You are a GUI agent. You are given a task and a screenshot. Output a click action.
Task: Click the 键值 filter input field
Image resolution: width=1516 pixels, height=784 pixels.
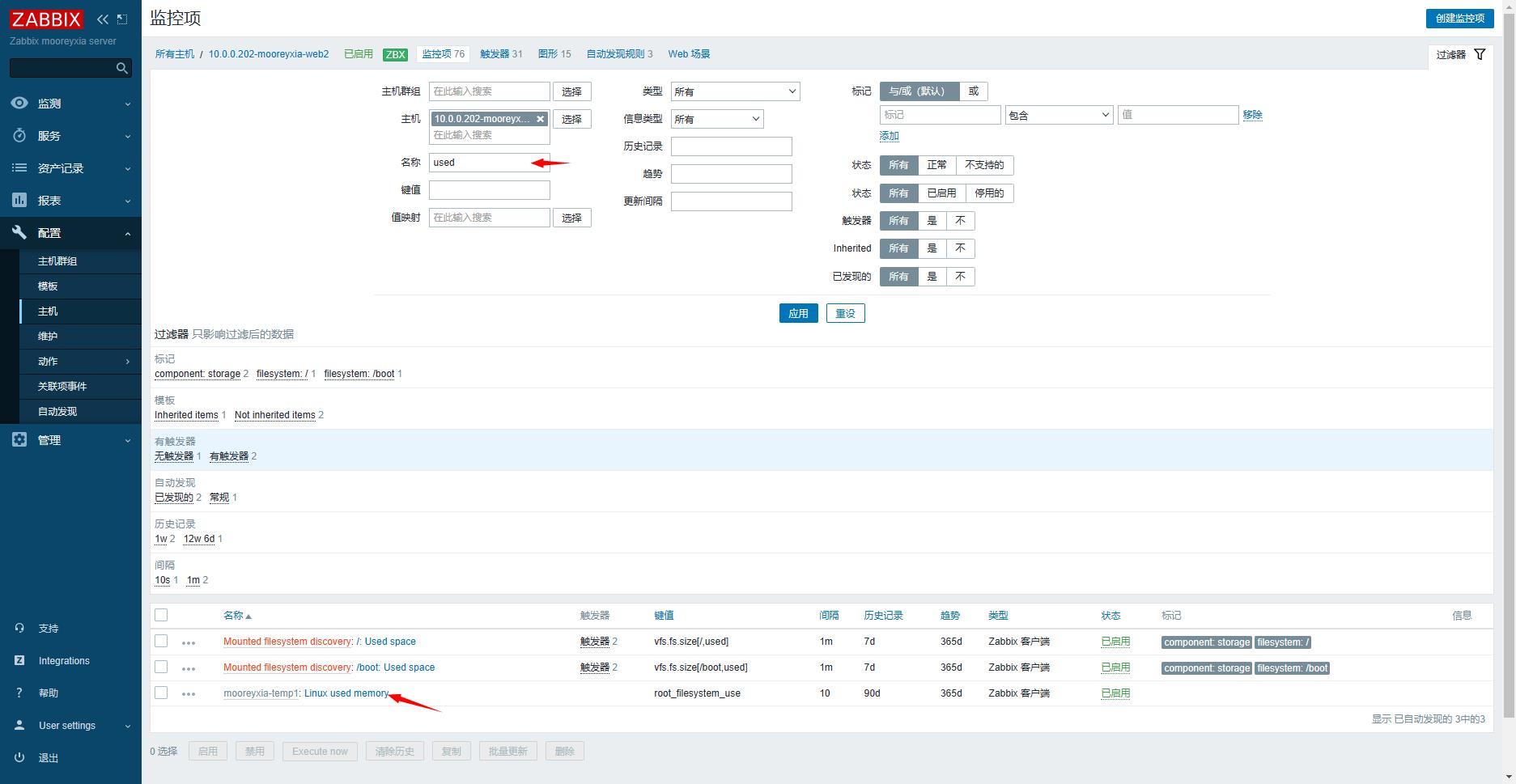pyautogui.click(x=489, y=190)
